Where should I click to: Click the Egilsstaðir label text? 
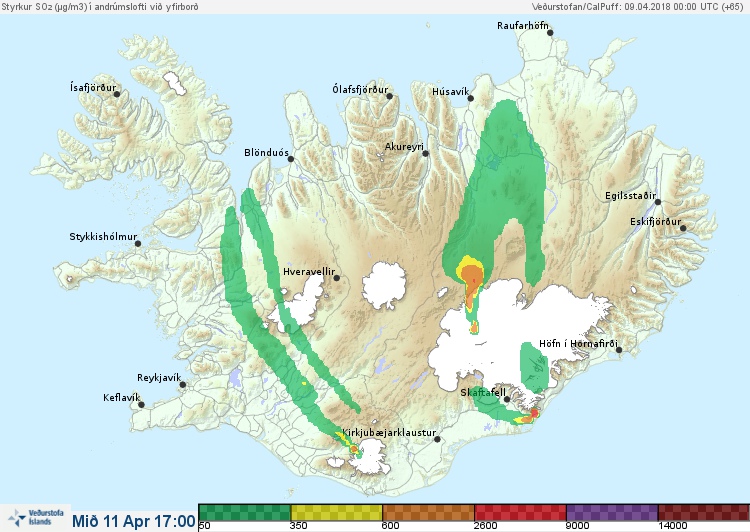pos(630,196)
